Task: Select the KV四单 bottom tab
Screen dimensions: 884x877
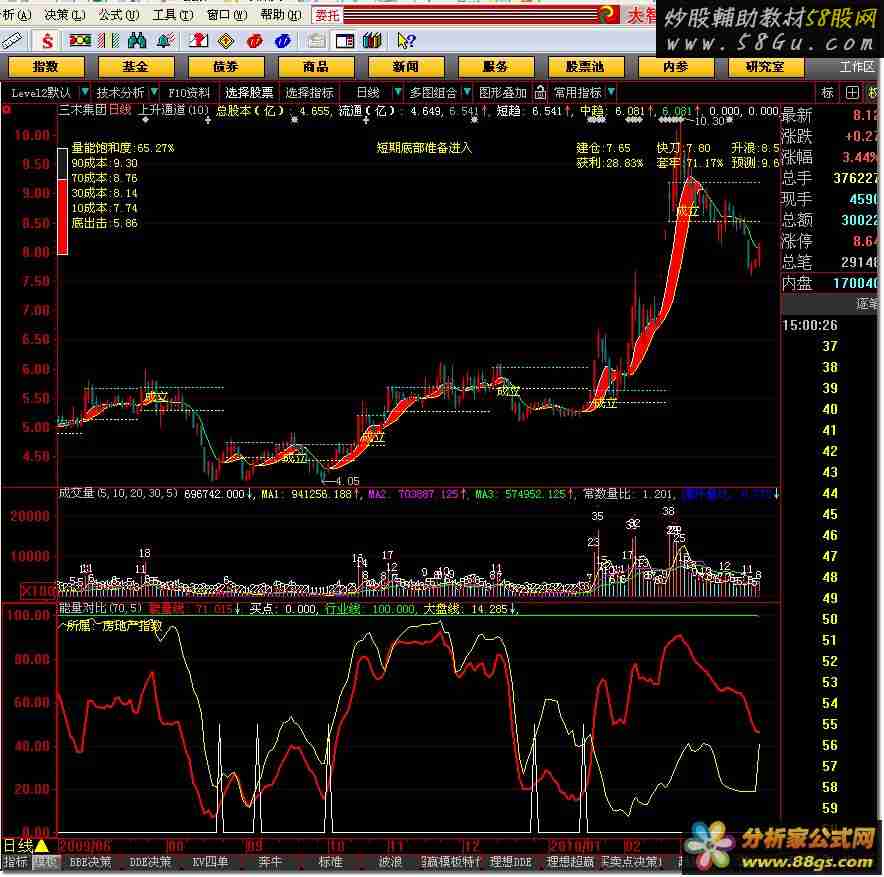Action: [x=210, y=862]
